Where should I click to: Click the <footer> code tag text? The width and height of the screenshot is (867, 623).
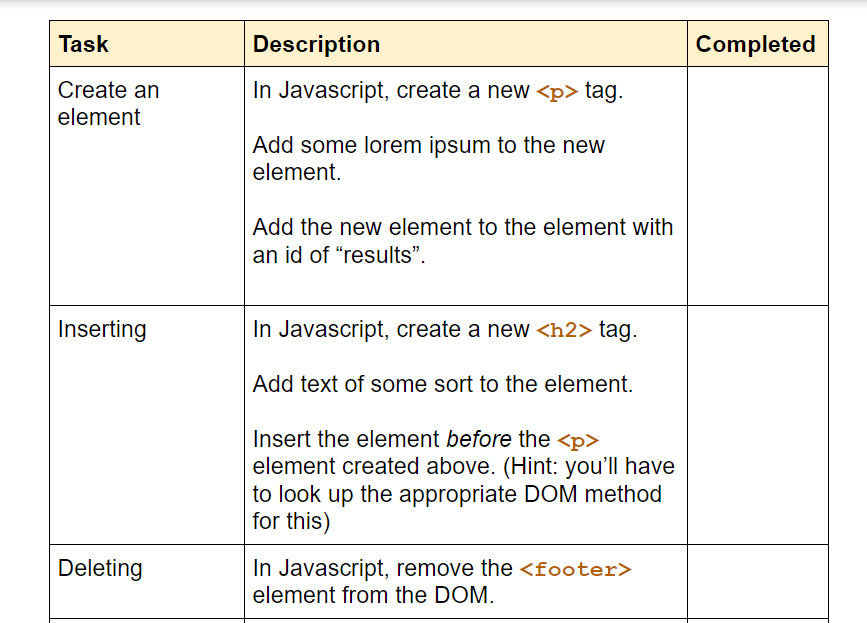pyautogui.click(x=576, y=569)
